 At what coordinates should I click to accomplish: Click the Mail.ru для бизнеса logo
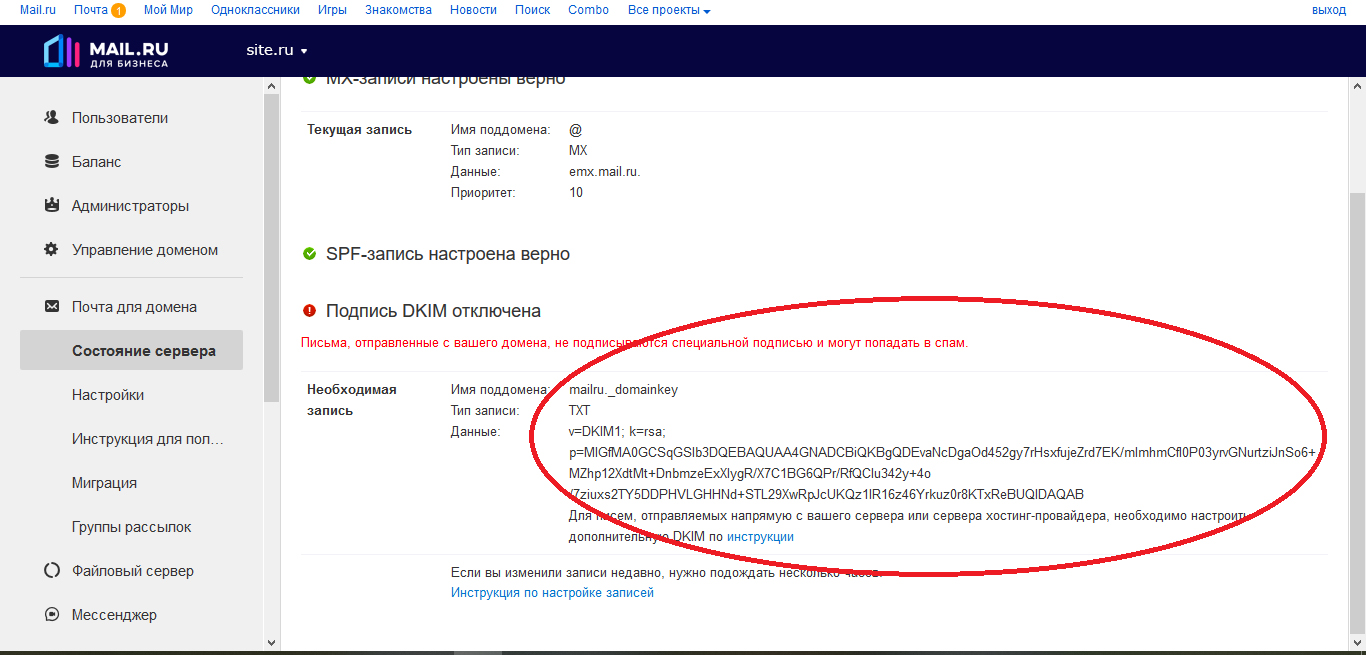point(106,51)
